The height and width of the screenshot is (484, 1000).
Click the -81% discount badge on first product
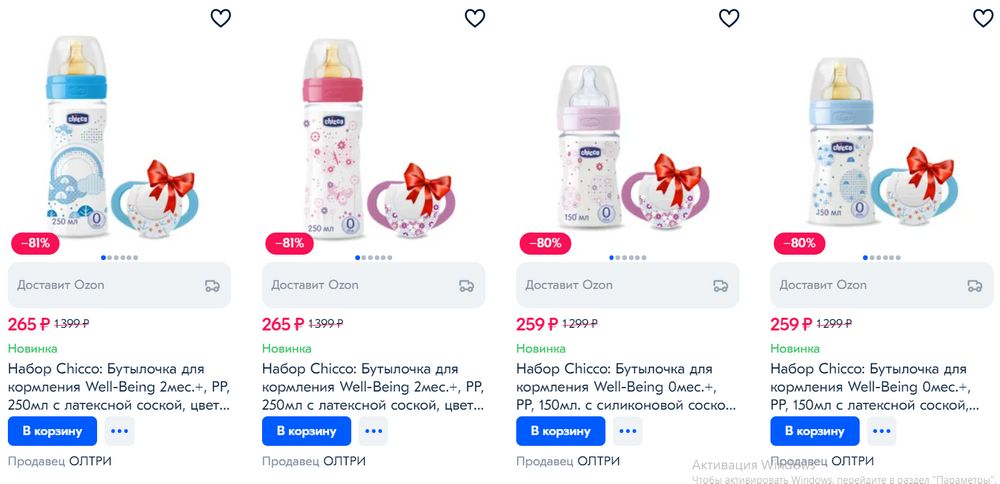36,242
